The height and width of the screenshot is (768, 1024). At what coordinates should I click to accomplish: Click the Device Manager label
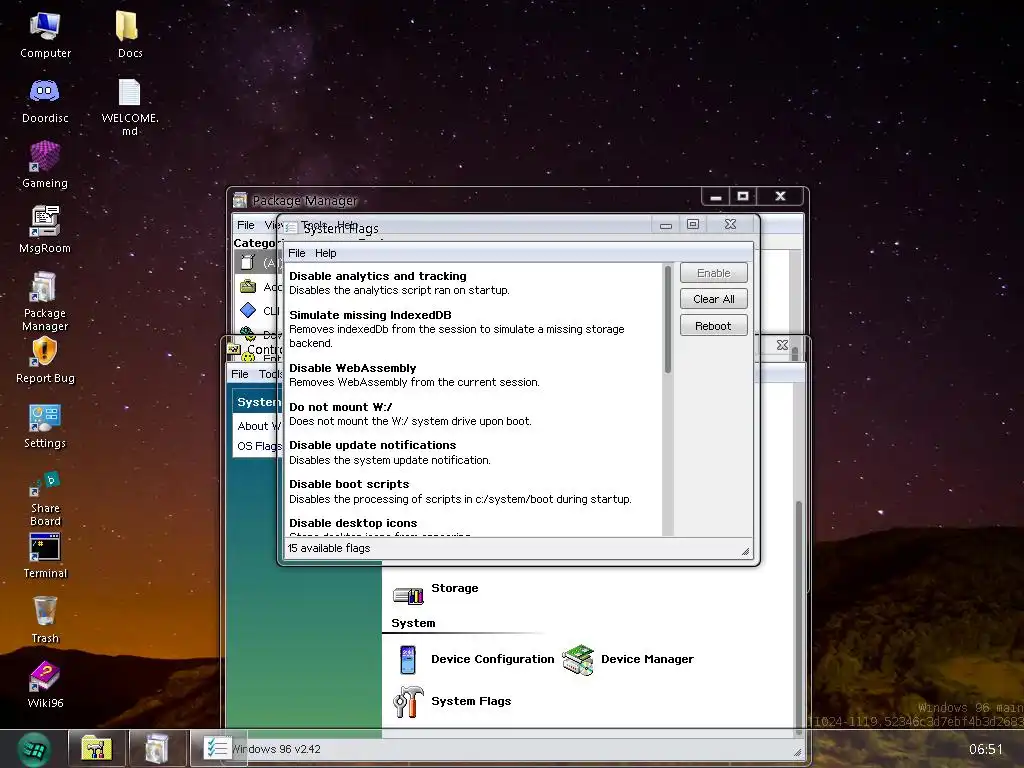coord(647,660)
